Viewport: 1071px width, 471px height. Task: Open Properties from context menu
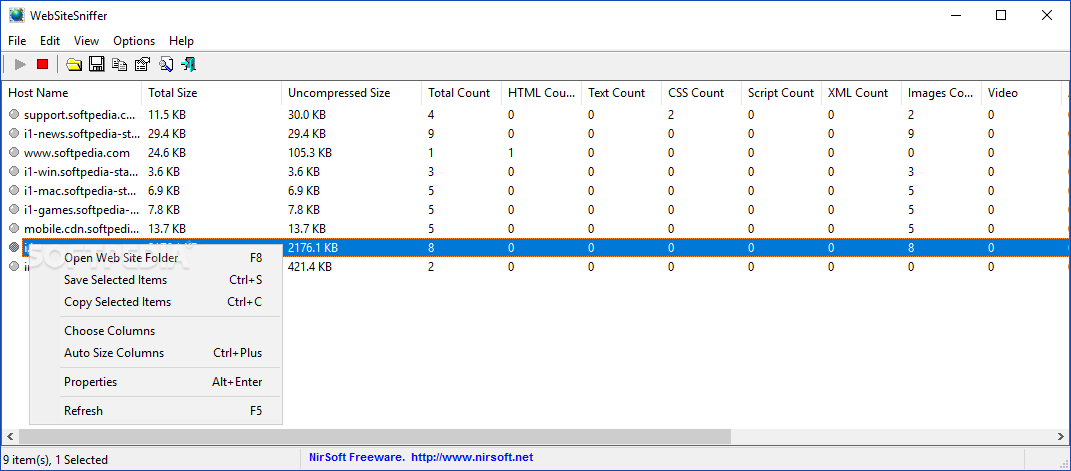tap(156, 382)
